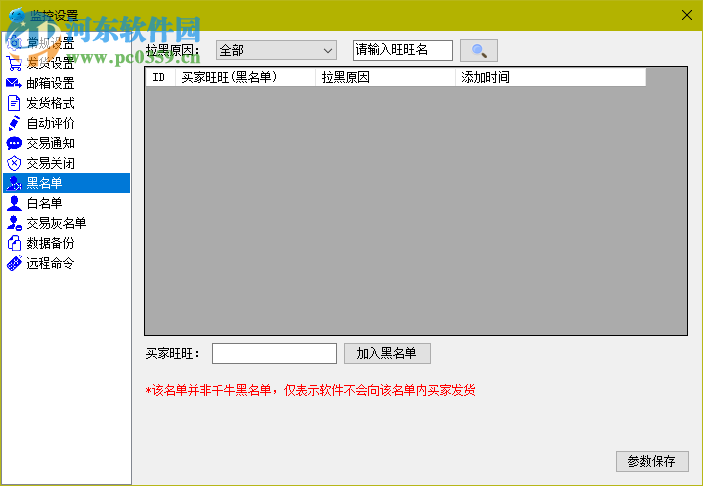
Task: Click the magnifier search button
Action: [x=479, y=50]
